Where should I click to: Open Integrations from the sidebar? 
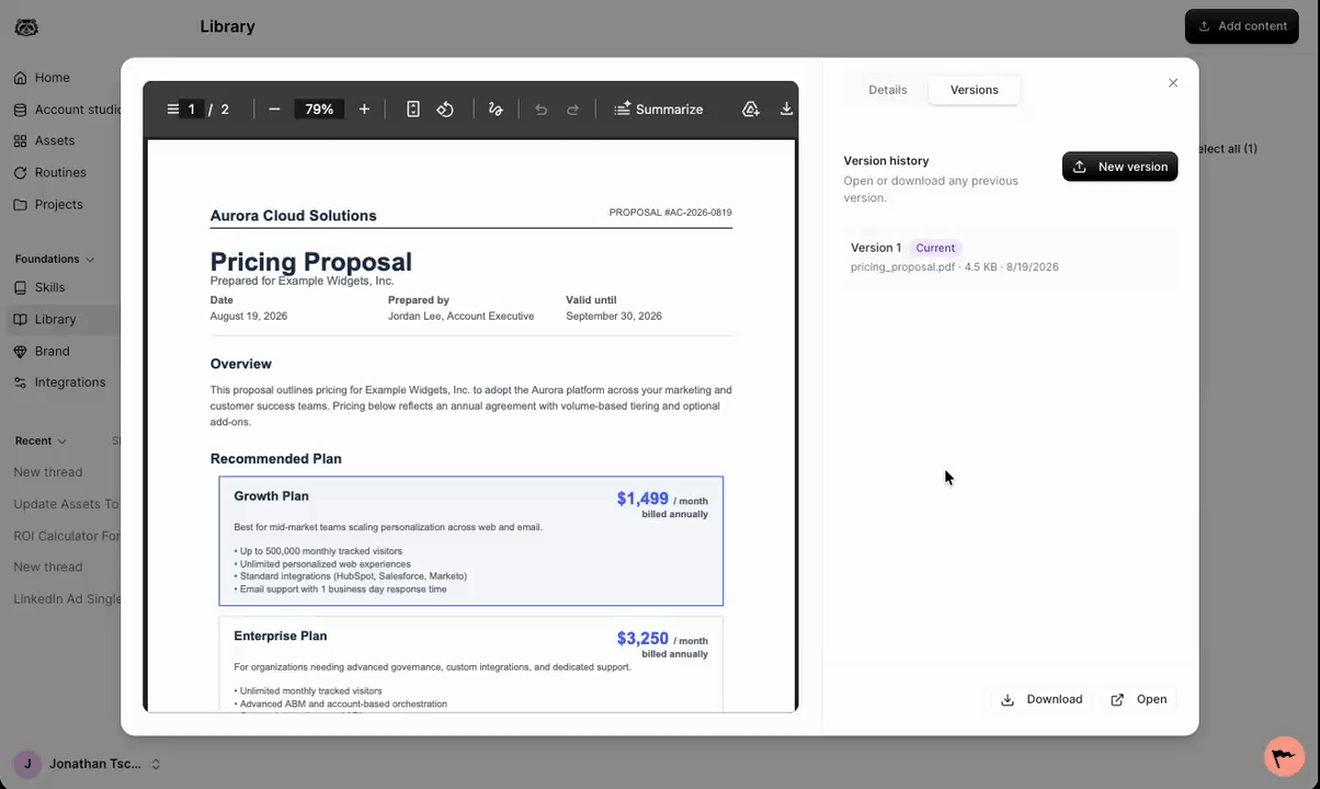pos(69,382)
